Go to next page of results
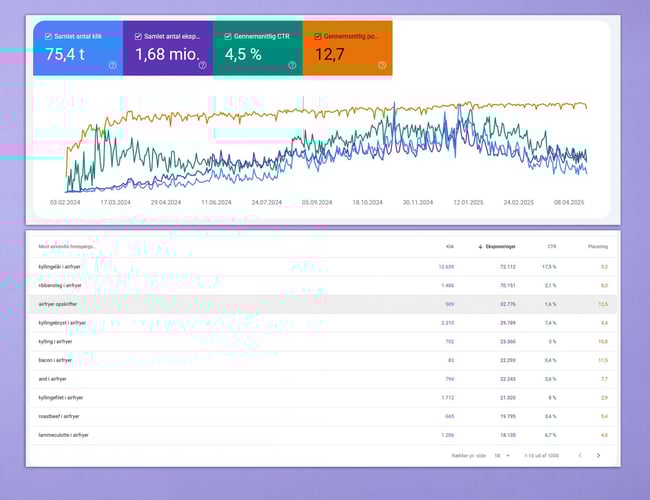Image resolution: width=650 pixels, height=500 pixels. click(x=598, y=455)
